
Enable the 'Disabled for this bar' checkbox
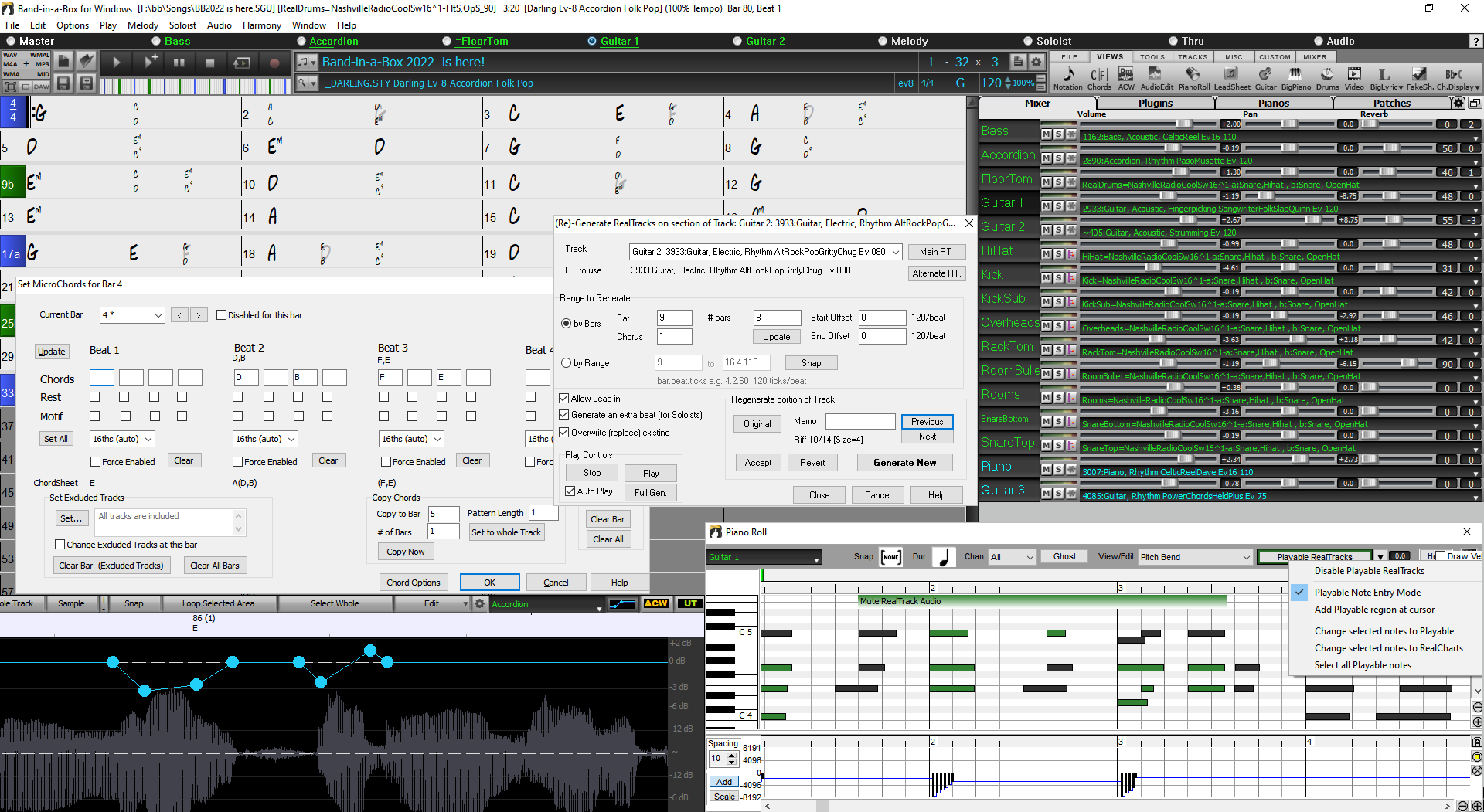pyautogui.click(x=222, y=315)
